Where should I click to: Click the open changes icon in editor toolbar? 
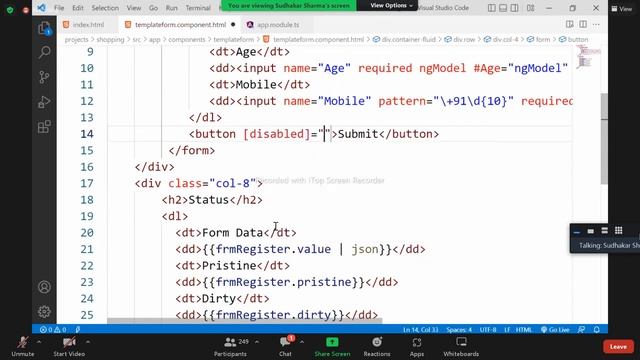click(569, 24)
